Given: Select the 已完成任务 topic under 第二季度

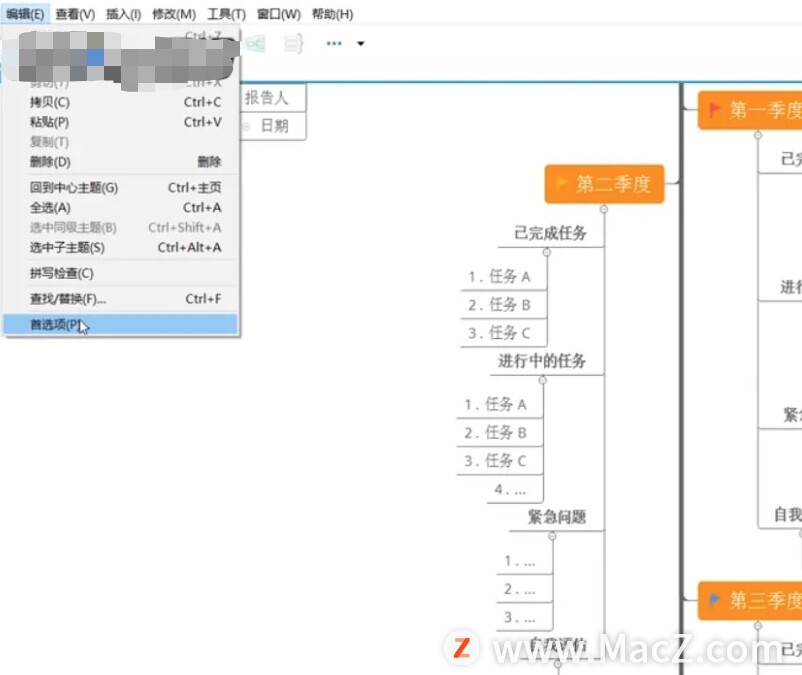Looking at the screenshot, I should point(550,233).
